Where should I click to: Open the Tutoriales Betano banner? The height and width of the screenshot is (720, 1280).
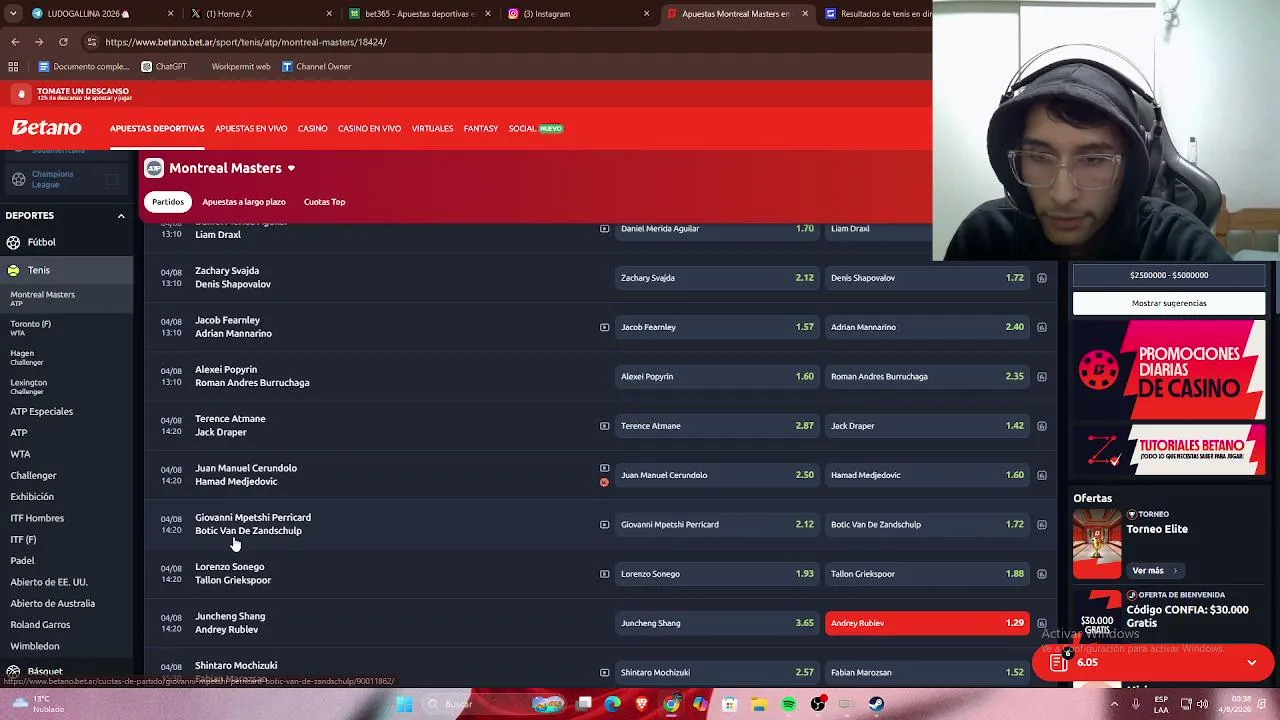[x=1169, y=449]
